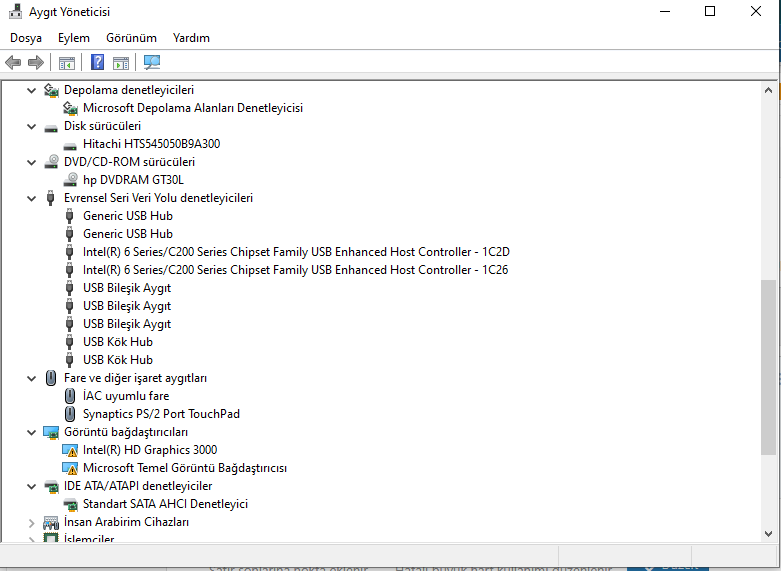Click the Forward arrow in toolbar
The height and width of the screenshot is (571, 781).
pos(36,62)
